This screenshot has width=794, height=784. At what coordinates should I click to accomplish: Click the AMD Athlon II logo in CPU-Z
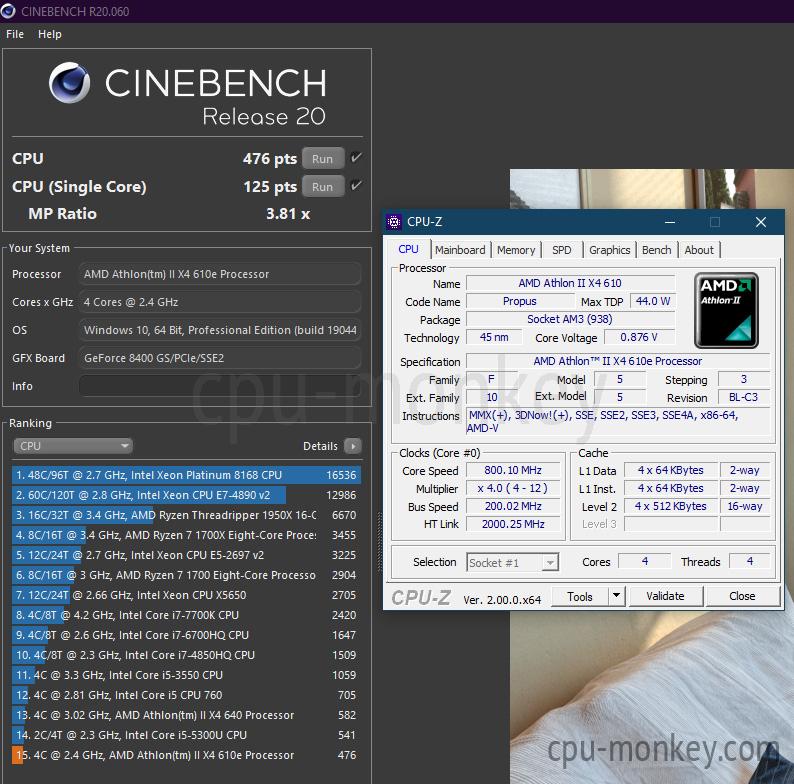(x=726, y=310)
